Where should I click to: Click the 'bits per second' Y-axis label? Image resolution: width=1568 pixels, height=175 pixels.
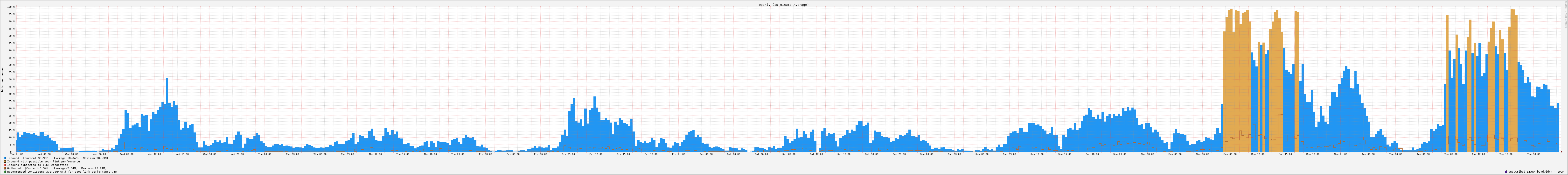coord(2,79)
